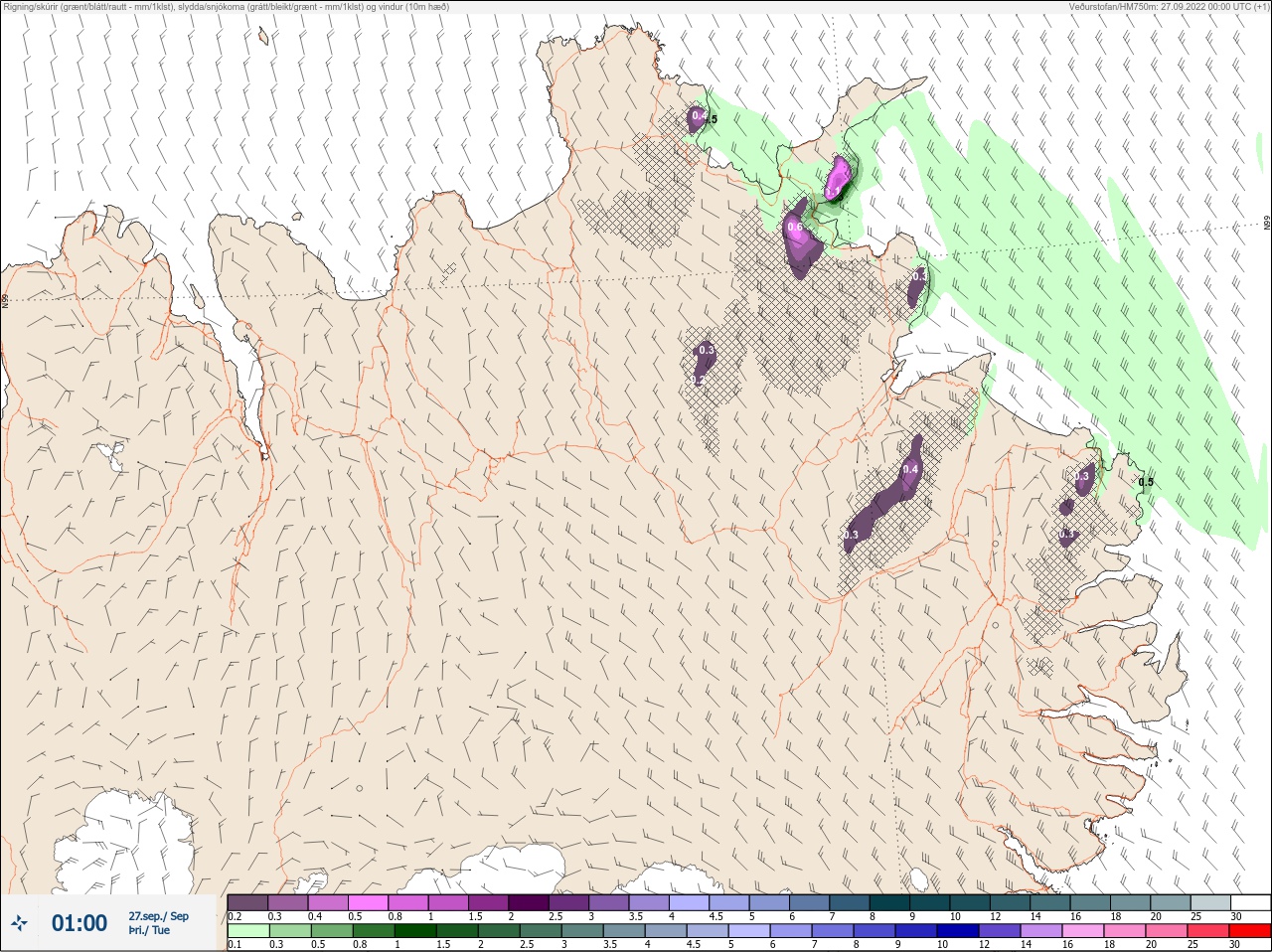Select bright pink 0.5 swatch in upper legend row
The height and width of the screenshot is (952, 1272).
coord(368,903)
